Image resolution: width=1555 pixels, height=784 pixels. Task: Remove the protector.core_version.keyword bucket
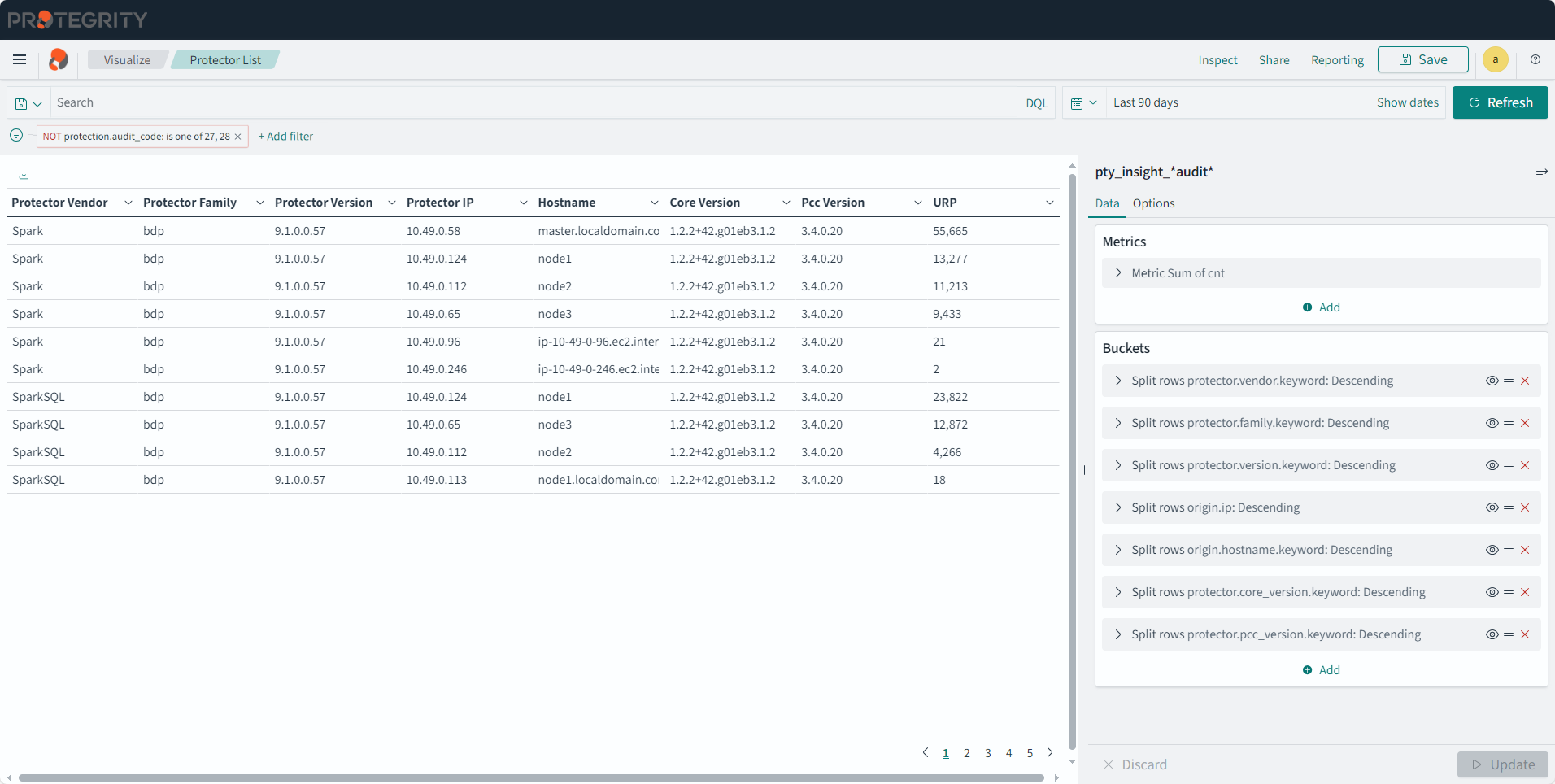click(x=1525, y=592)
